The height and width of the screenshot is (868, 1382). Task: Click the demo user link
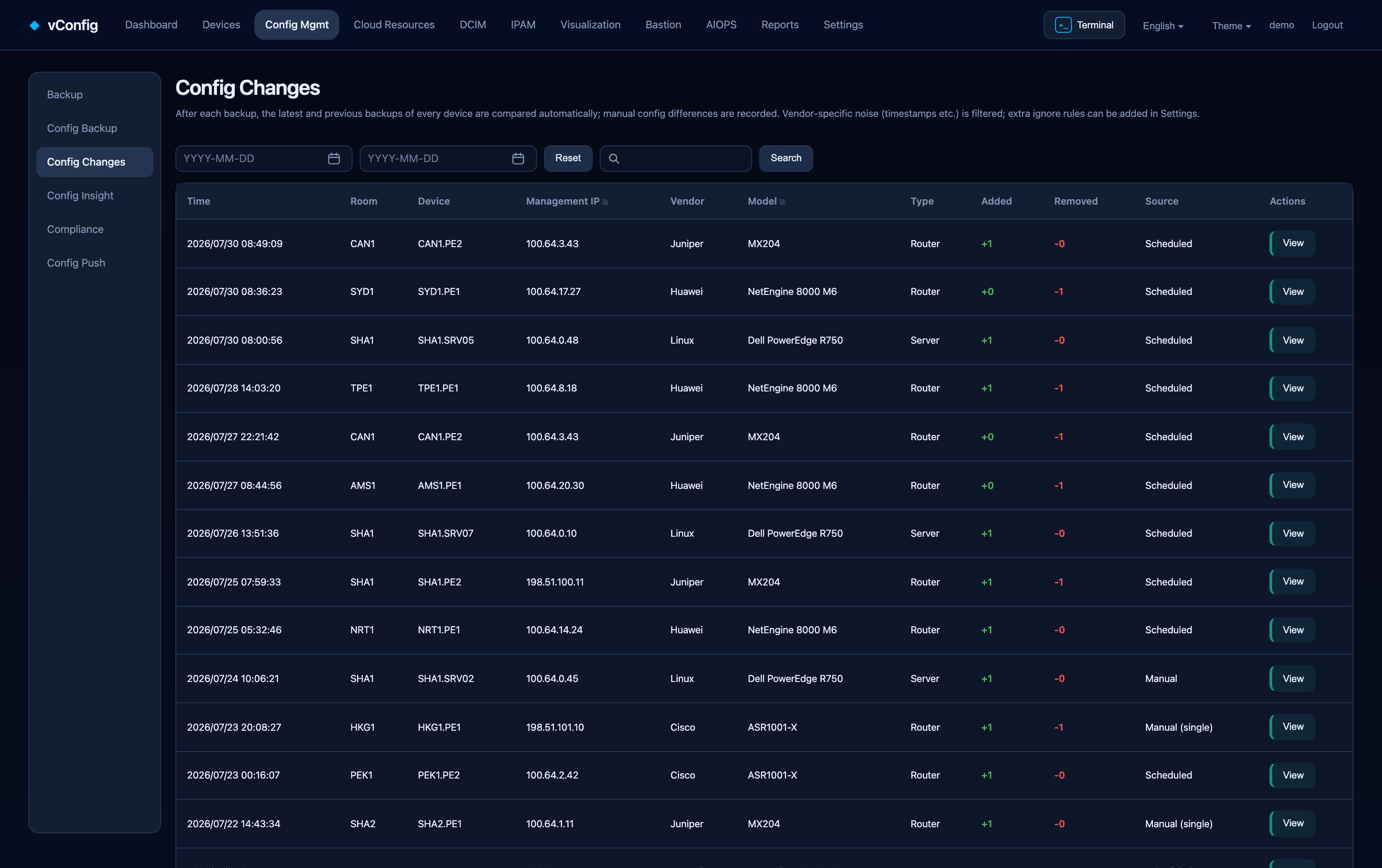[1281, 25]
